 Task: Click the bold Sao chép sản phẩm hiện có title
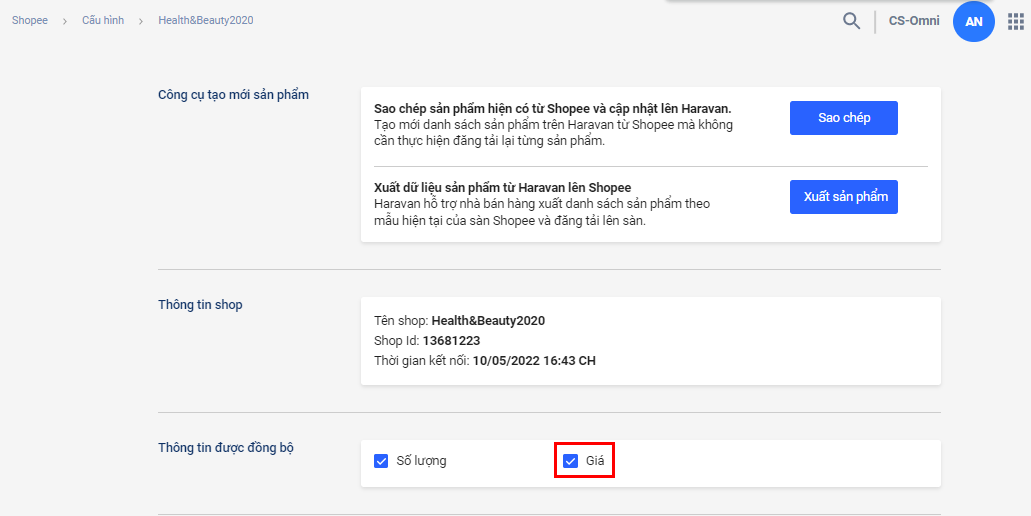pyautogui.click(x=553, y=108)
